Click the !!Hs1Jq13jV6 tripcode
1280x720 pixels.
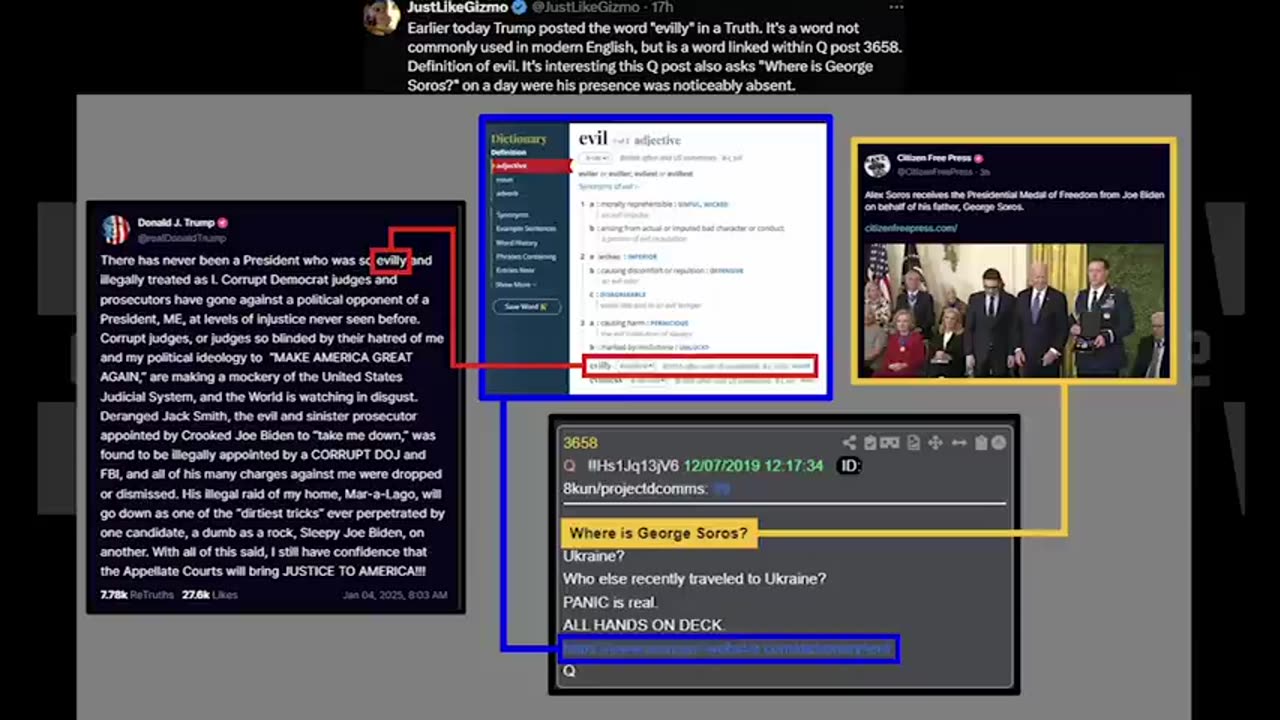(631, 466)
